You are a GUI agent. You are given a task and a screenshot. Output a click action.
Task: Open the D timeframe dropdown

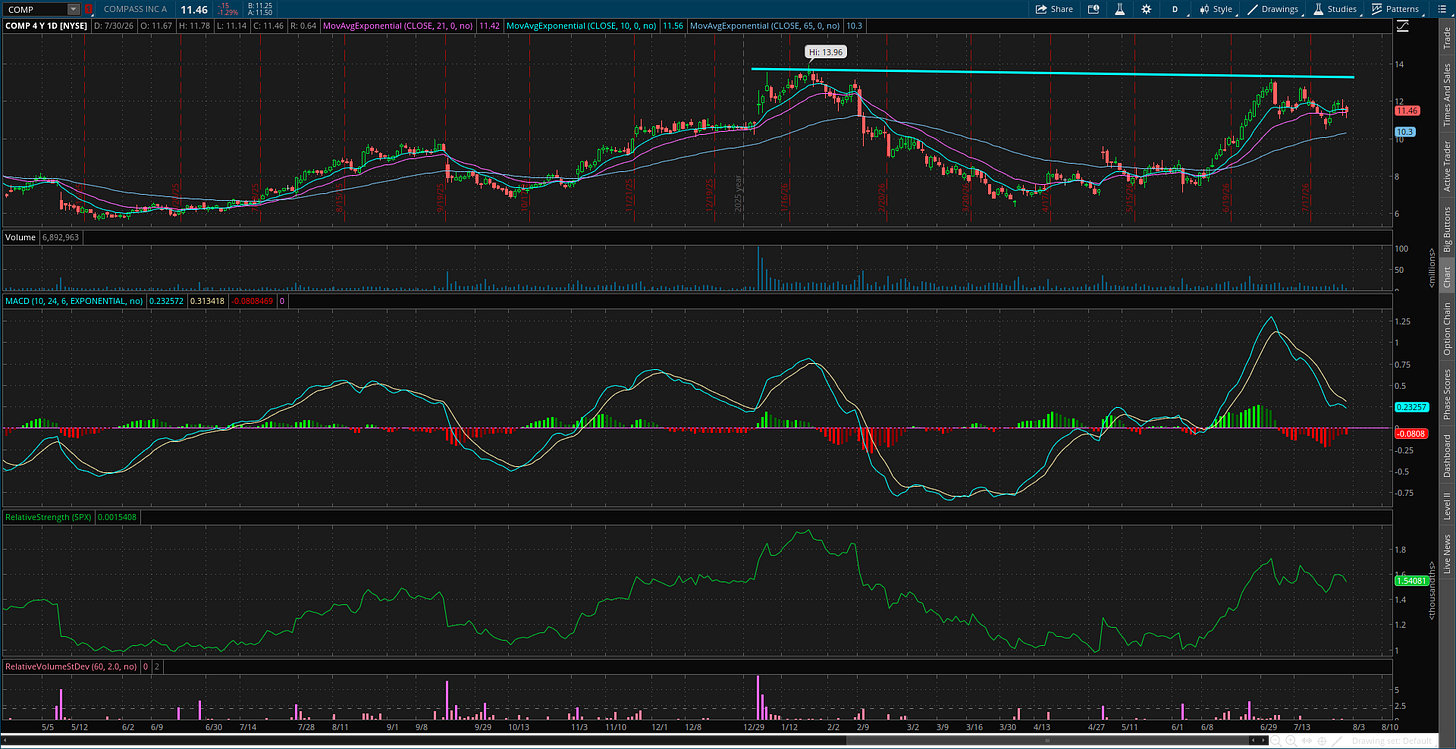tap(1175, 9)
